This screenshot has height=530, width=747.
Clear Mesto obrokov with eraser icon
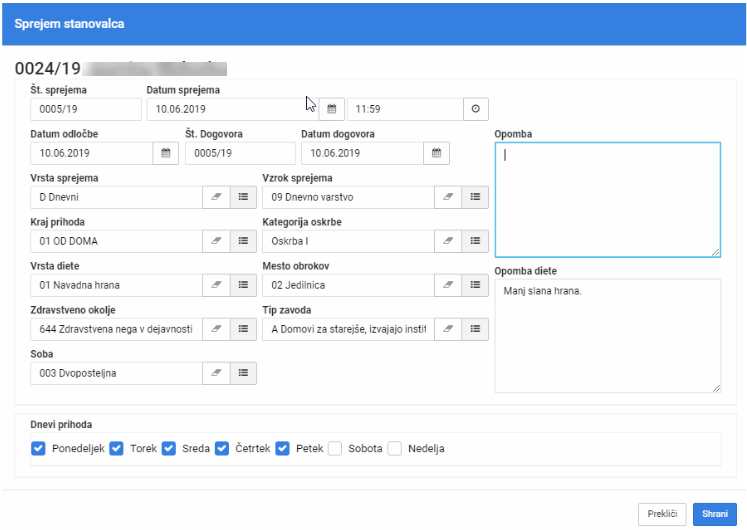448,285
